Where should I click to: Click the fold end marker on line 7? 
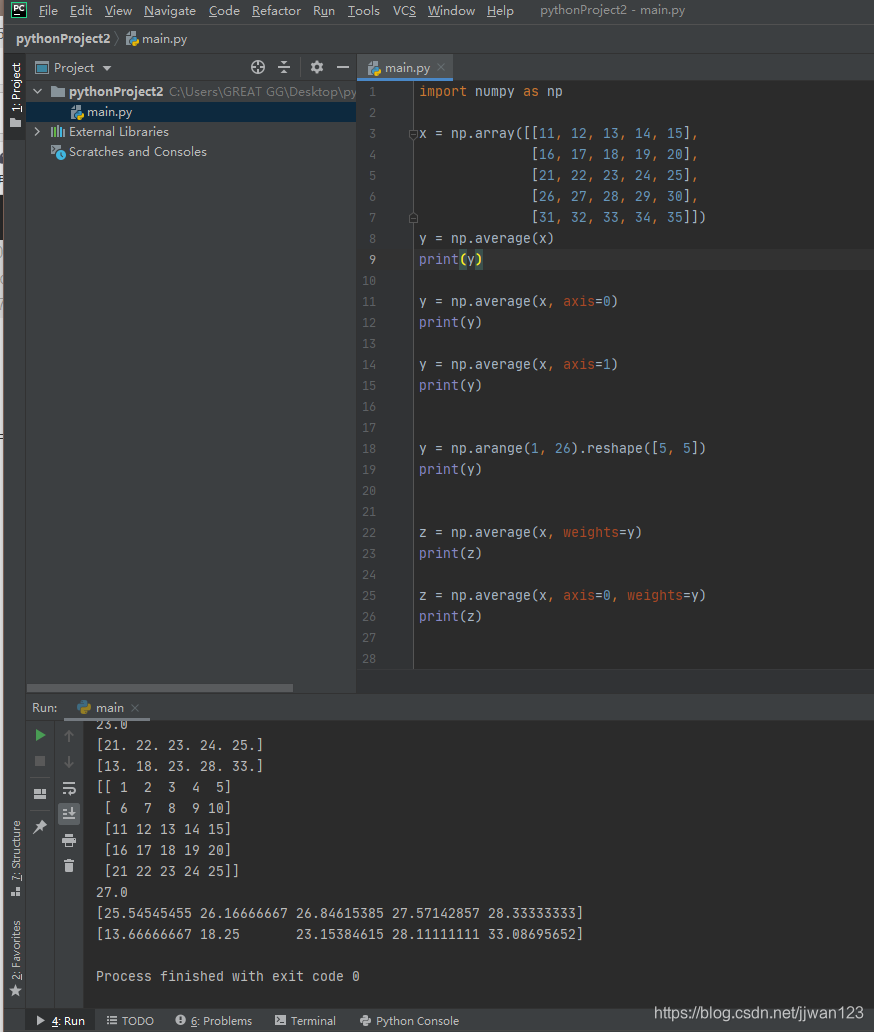pos(413,217)
